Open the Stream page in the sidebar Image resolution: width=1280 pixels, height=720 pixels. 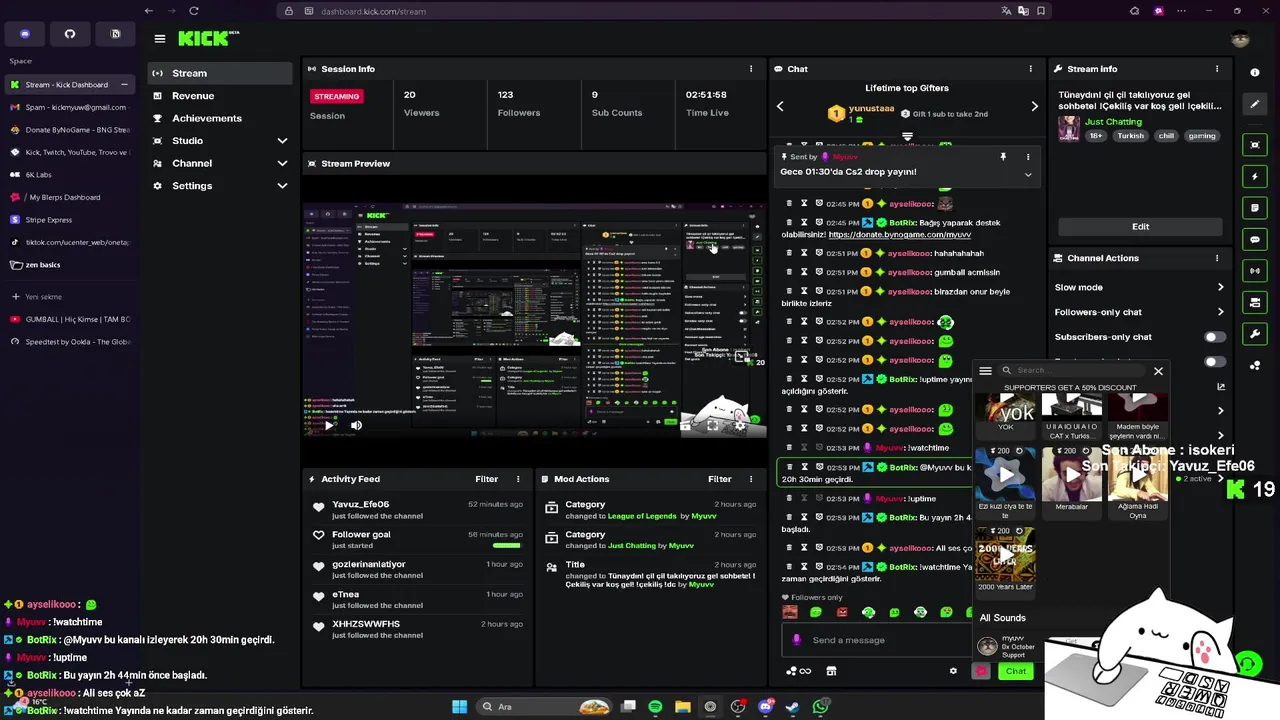tap(219, 73)
